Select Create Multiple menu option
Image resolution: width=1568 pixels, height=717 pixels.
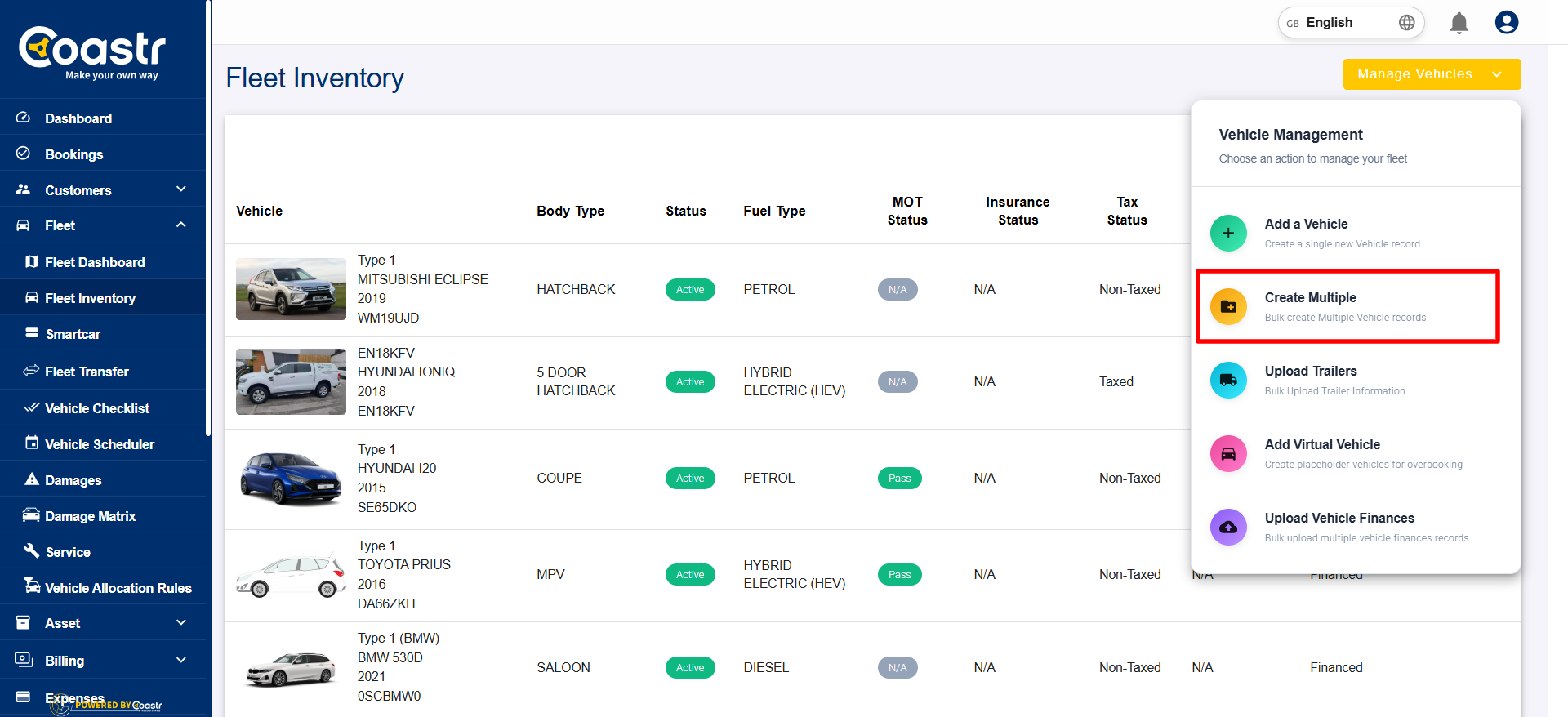(1347, 306)
